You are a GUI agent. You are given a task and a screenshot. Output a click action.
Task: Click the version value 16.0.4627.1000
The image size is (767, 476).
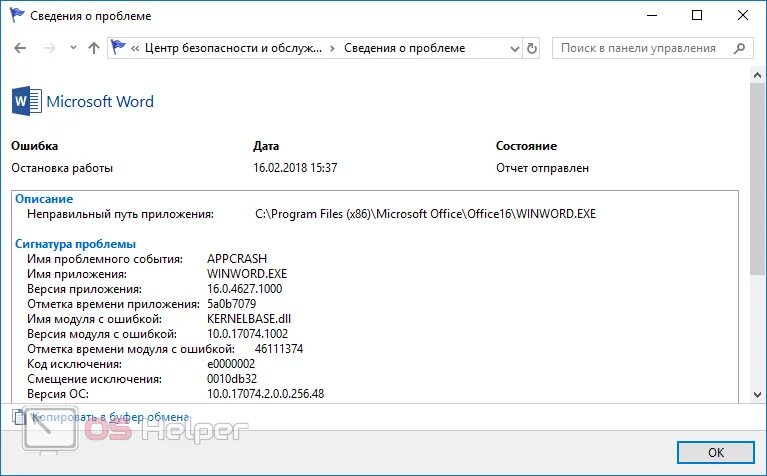245,289
